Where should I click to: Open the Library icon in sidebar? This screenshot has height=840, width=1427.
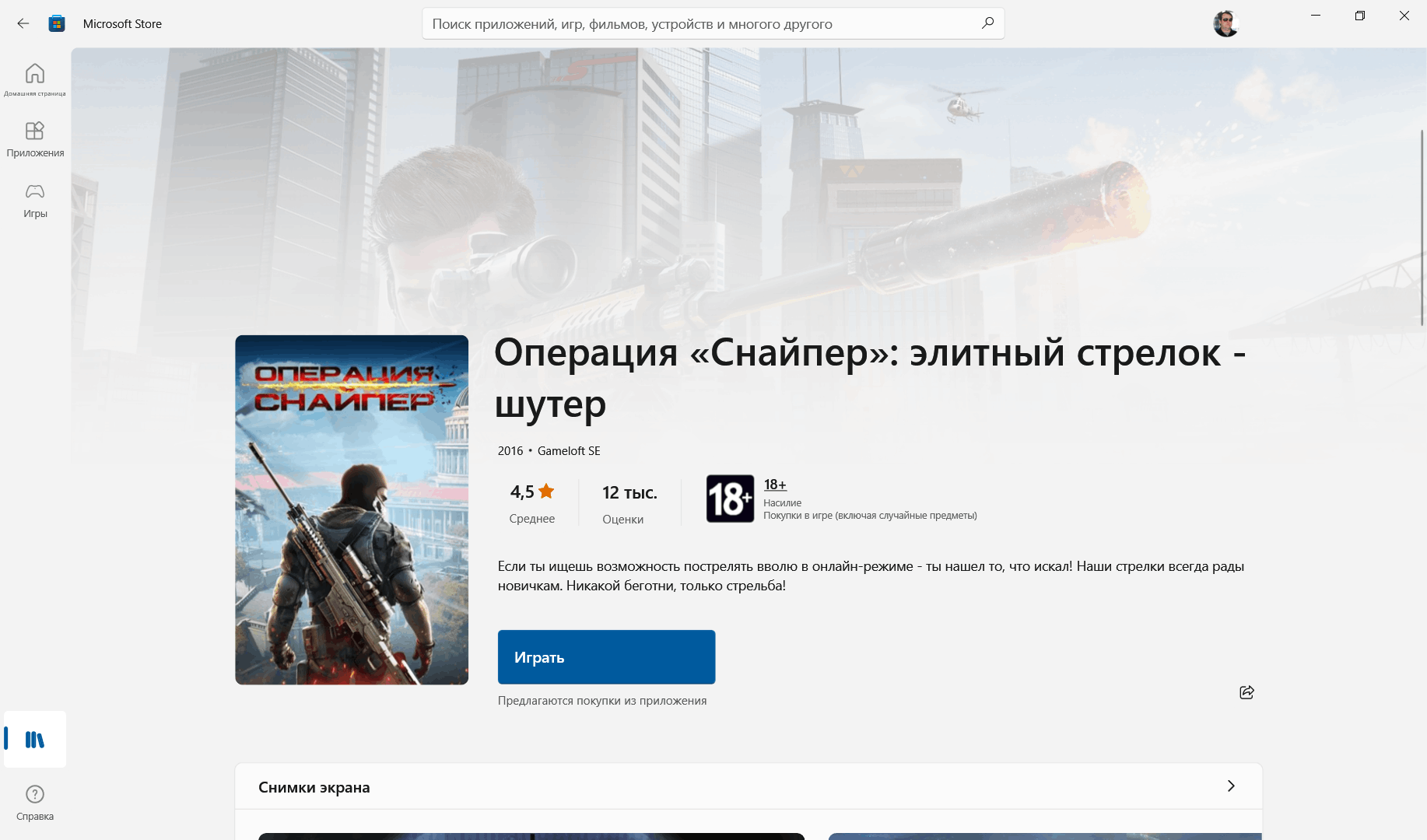pyautogui.click(x=35, y=739)
